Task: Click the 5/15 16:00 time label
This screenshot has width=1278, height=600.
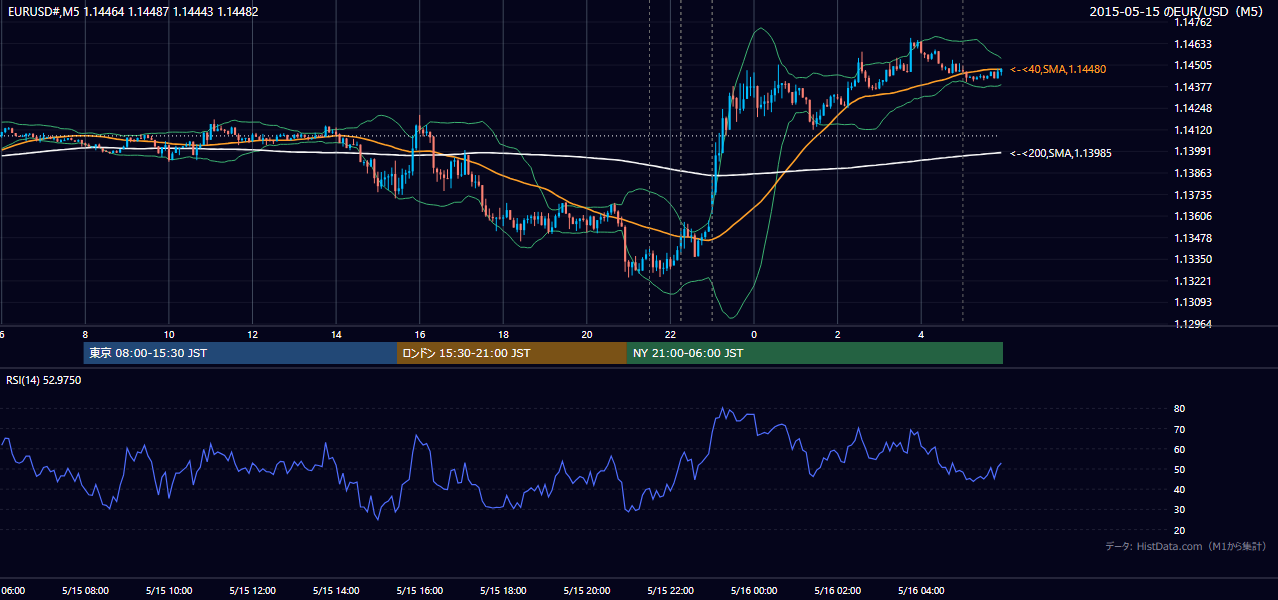Action: click(419, 591)
